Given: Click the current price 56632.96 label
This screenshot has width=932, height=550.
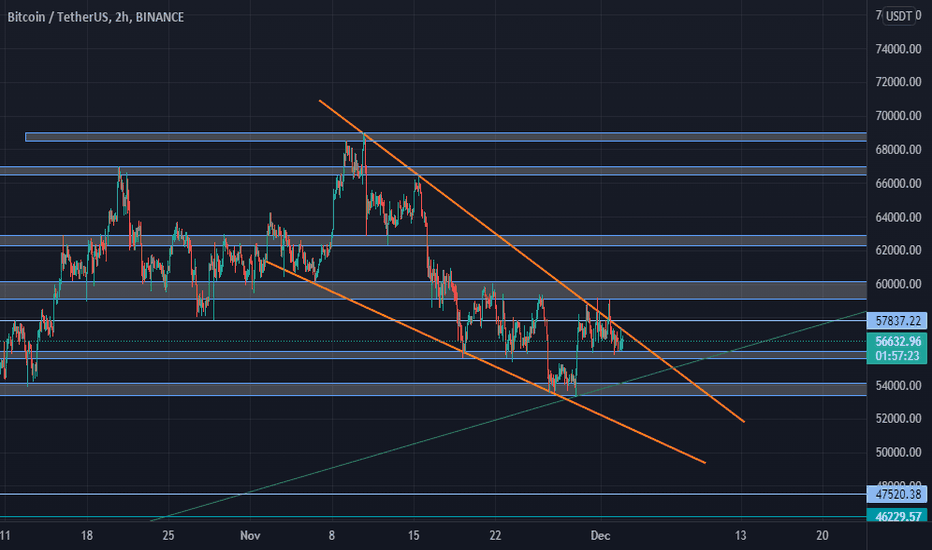Looking at the screenshot, I should [x=898, y=341].
